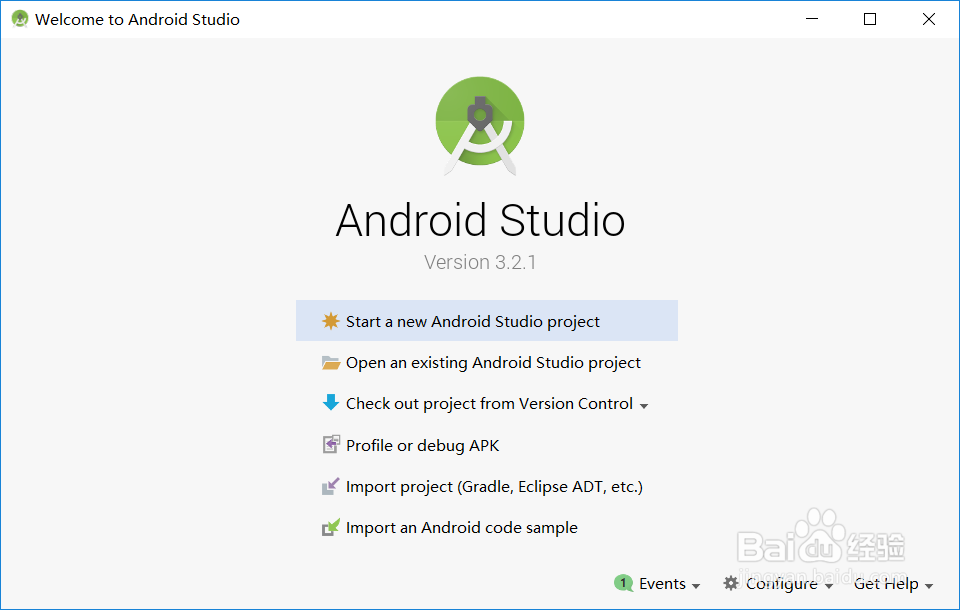This screenshot has height=610, width=960.
Task: Open the Configure menu label
Action: pyautogui.click(x=781, y=584)
